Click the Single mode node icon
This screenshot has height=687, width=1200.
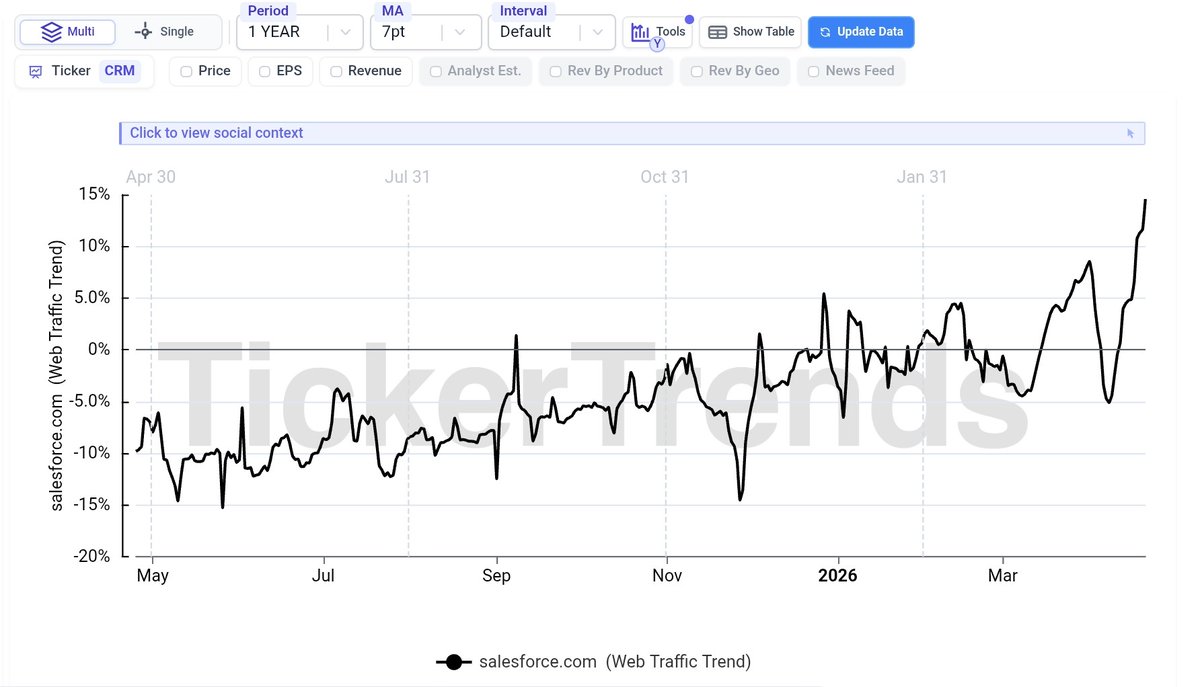coord(143,32)
